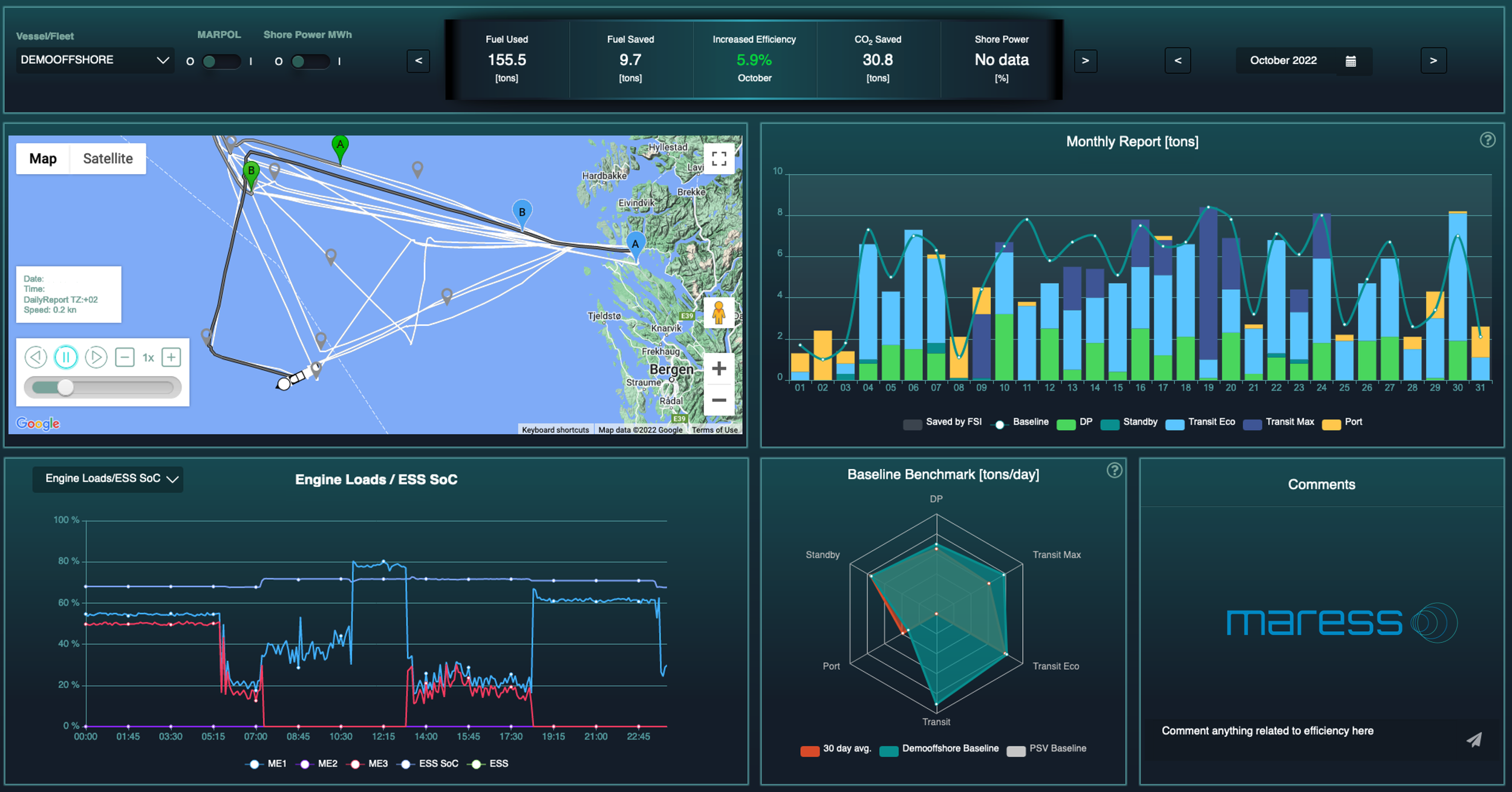
Task: Pause the map route playback
Action: click(66, 357)
